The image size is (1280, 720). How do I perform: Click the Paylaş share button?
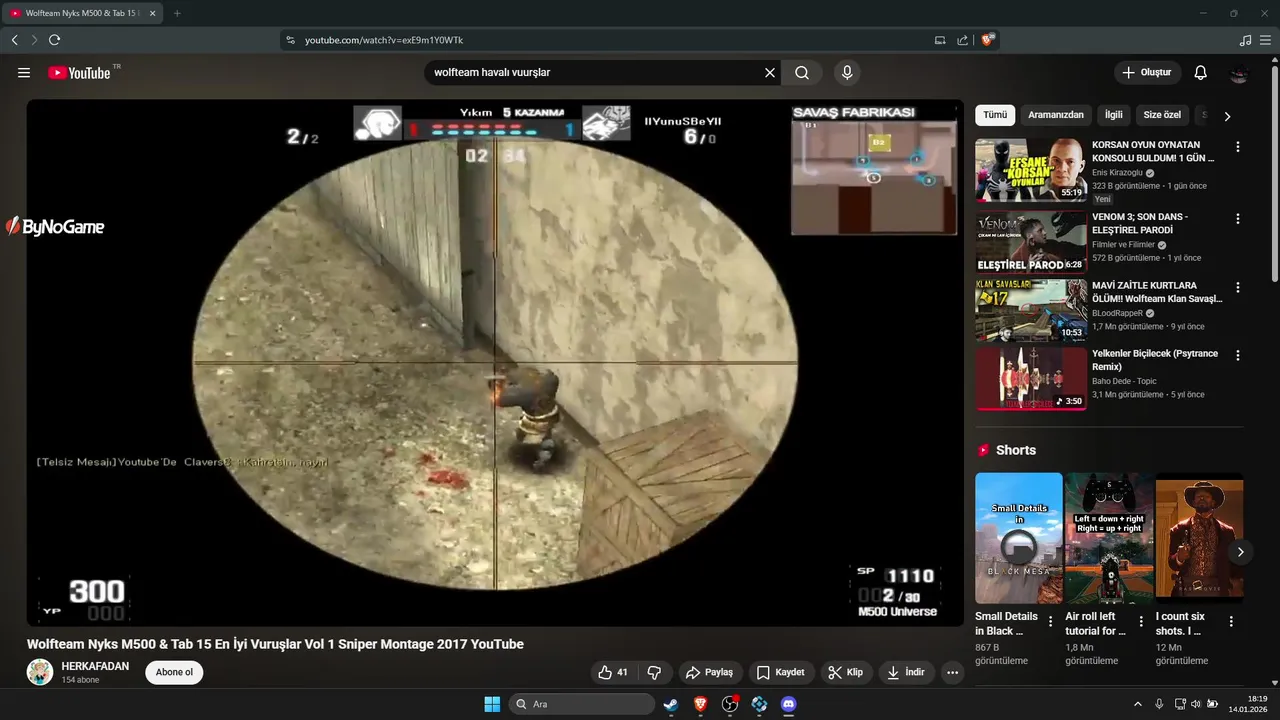[711, 672]
